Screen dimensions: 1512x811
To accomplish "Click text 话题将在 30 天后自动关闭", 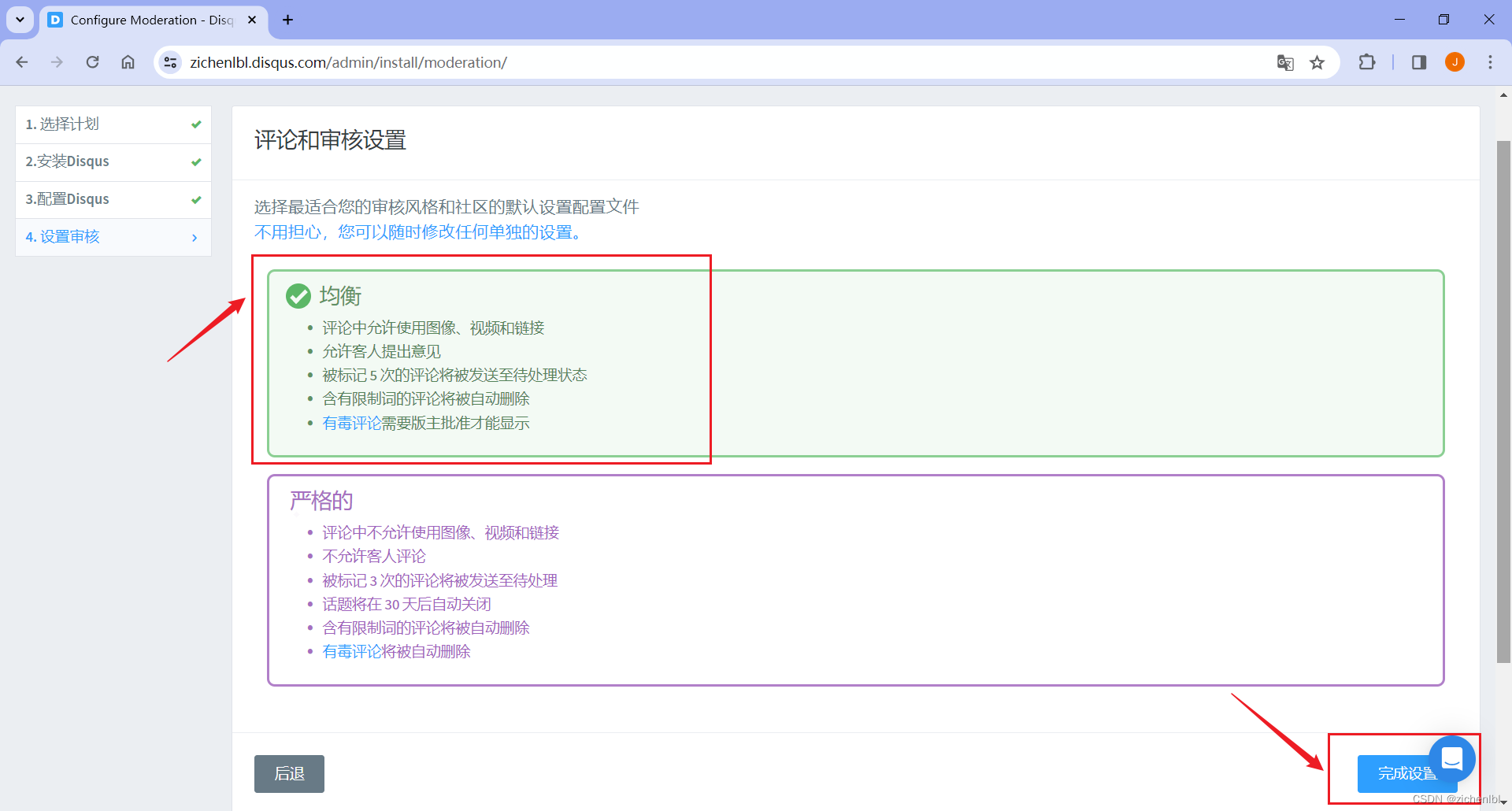I will point(406,604).
